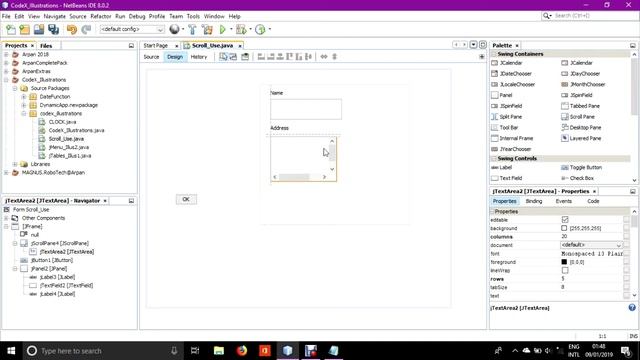Image resolution: width=640 pixels, height=360 pixels.
Task: Click the Build Project hammer icon
Action: point(192,29)
